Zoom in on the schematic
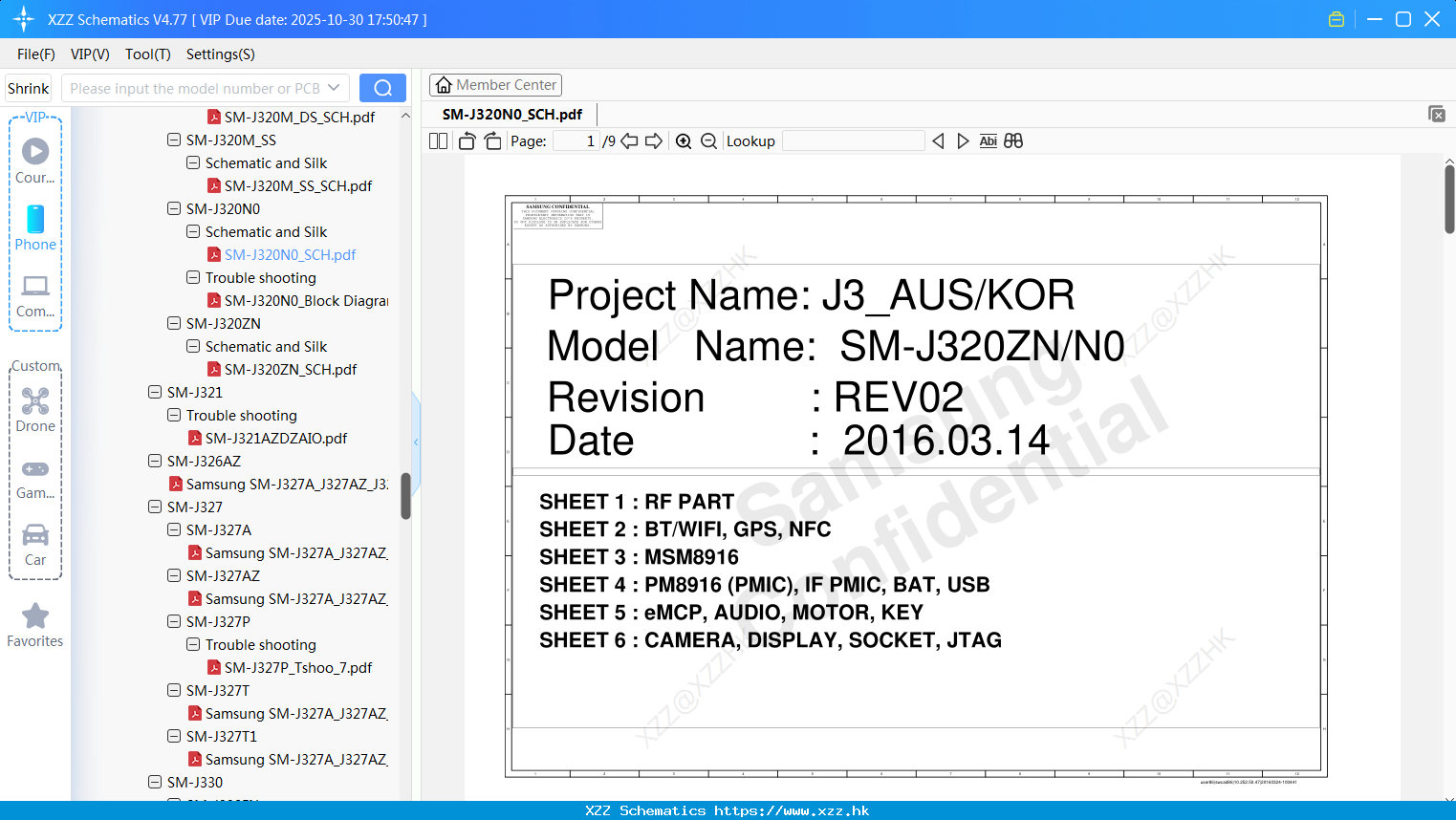 point(684,140)
